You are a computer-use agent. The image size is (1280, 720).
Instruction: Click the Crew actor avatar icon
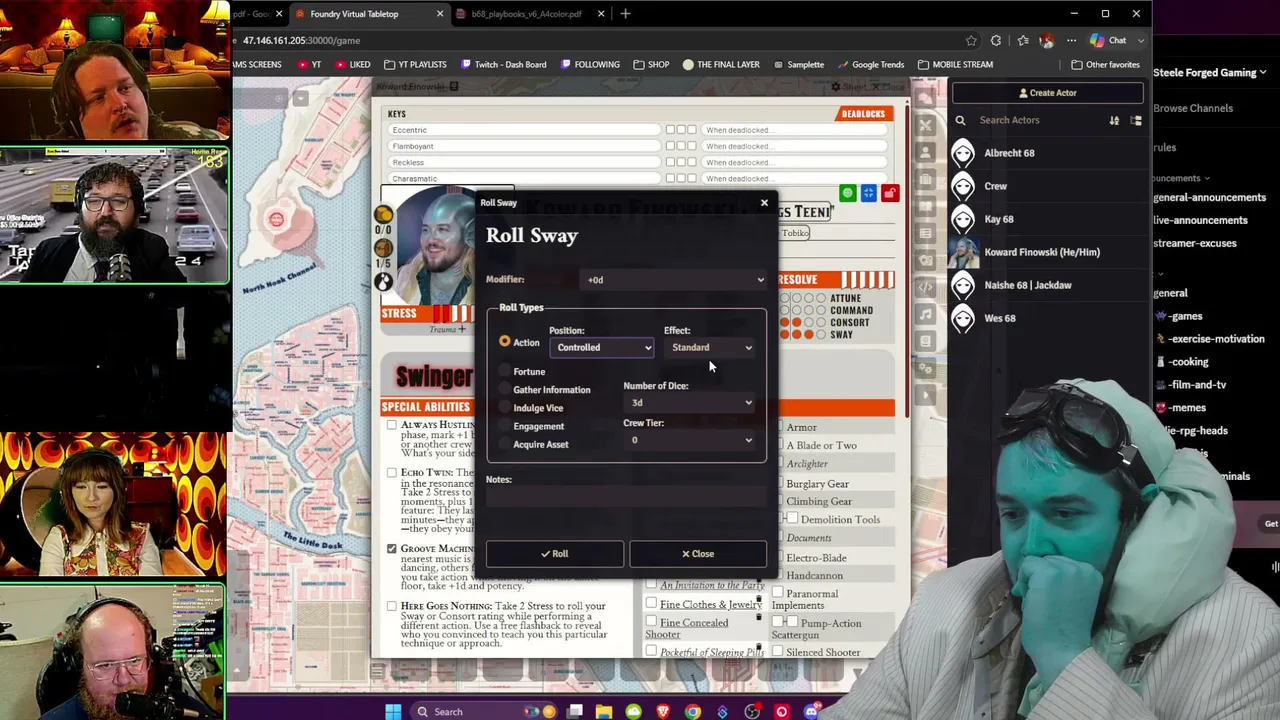[963, 186]
